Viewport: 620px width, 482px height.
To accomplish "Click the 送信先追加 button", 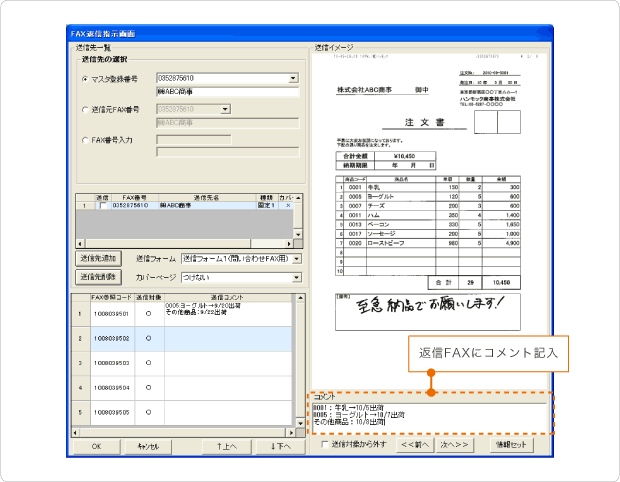I will pyautogui.click(x=98, y=259).
